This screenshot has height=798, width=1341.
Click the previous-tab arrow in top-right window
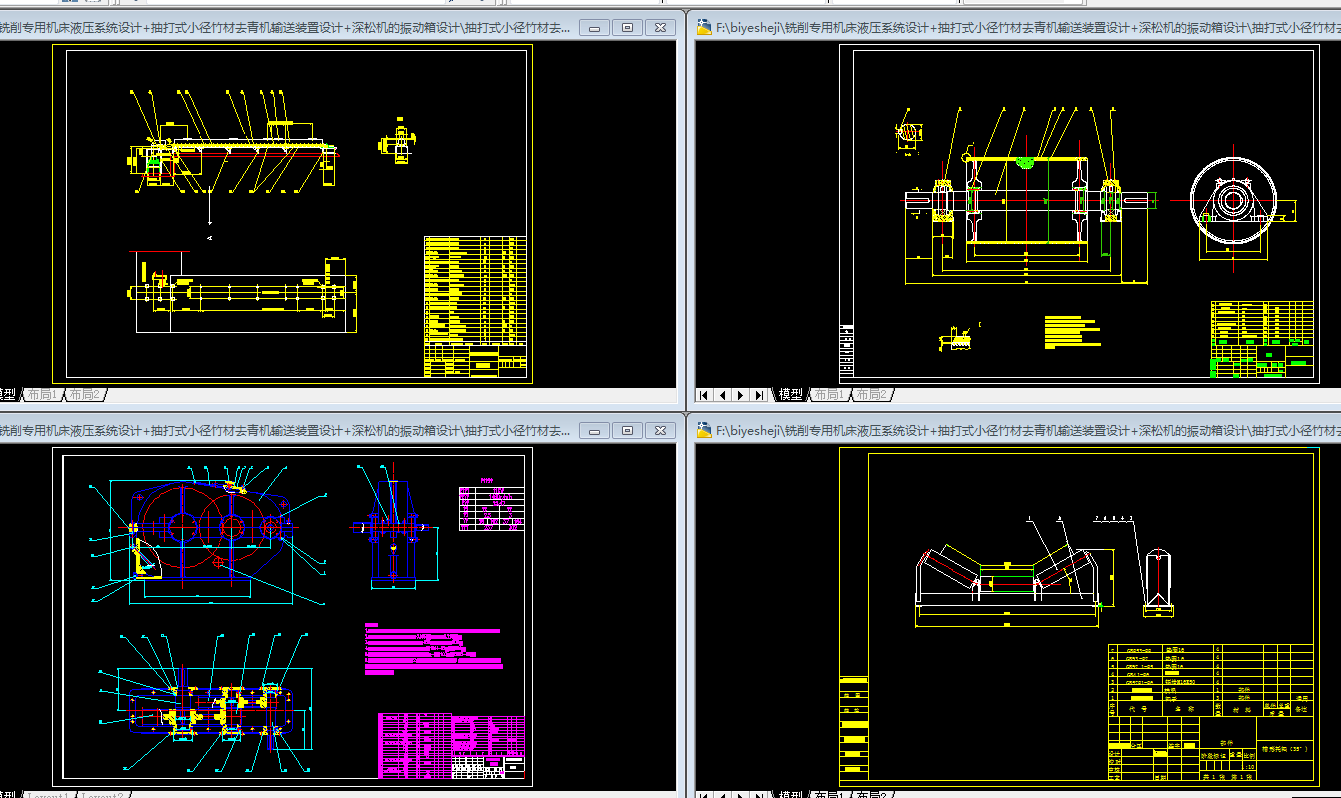pyautogui.click(x=722, y=395)
